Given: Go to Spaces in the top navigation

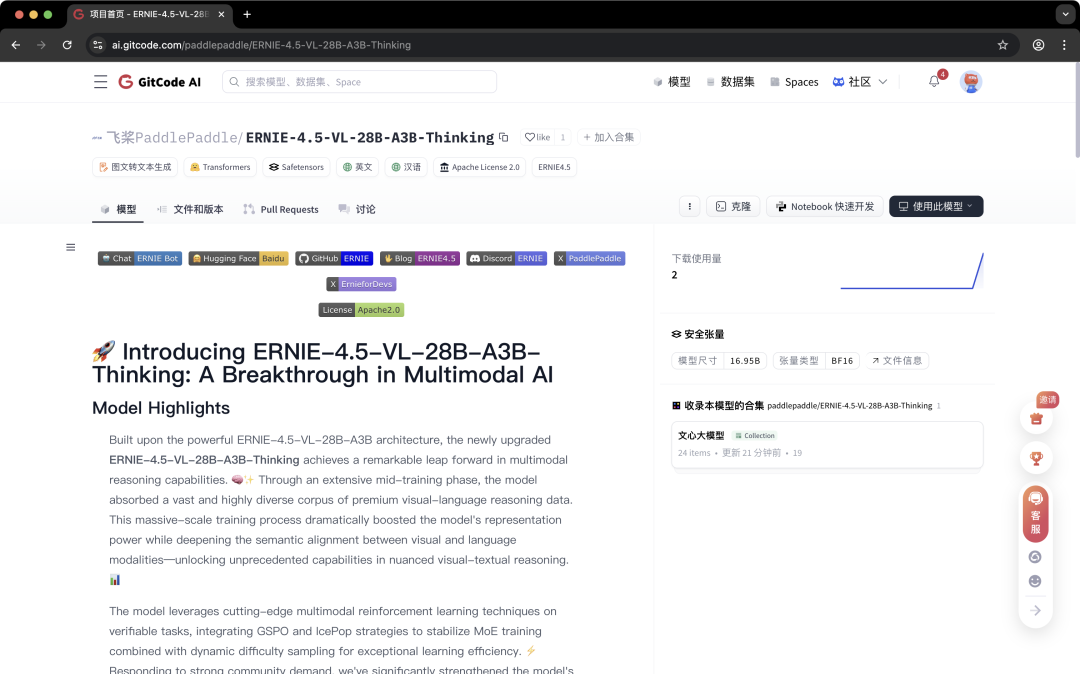Looking at the screenshot, I should coord(794,82).
